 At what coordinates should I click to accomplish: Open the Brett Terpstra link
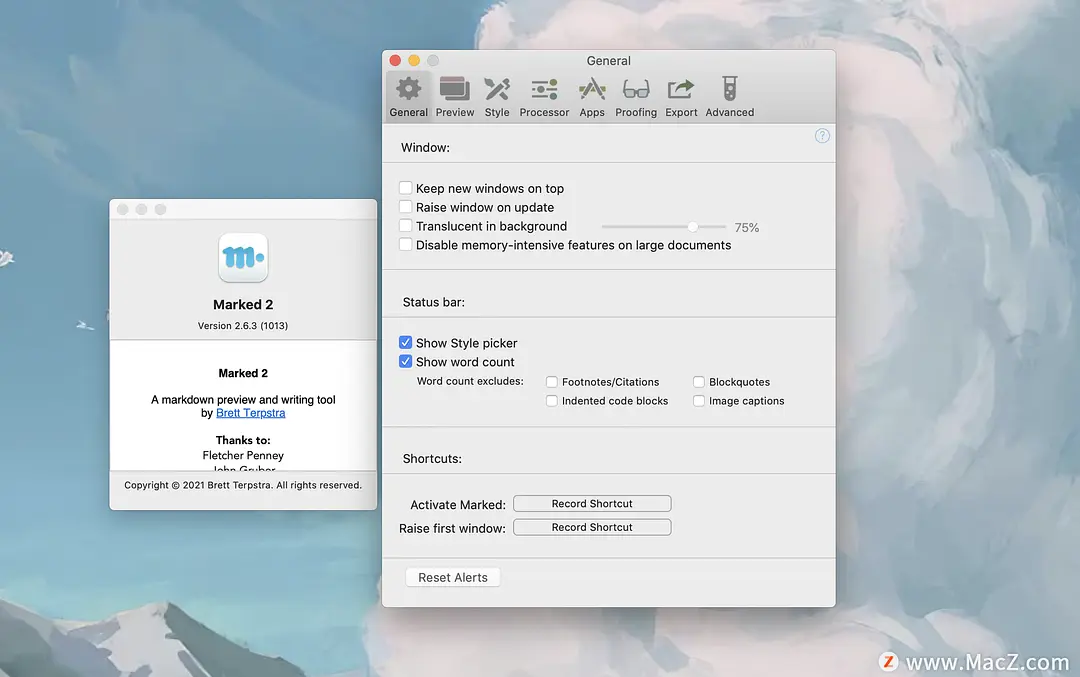click(251, 413)
